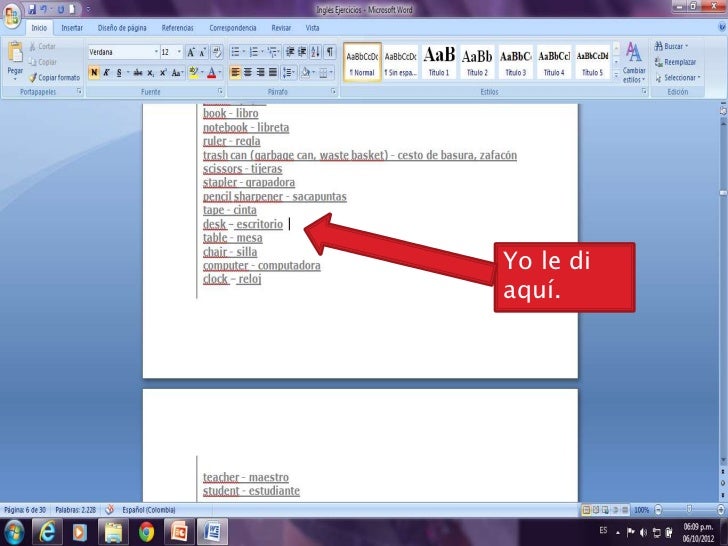Switch to Insertar tab
This screenshot has width=728, height=546.
click(72, 28)
